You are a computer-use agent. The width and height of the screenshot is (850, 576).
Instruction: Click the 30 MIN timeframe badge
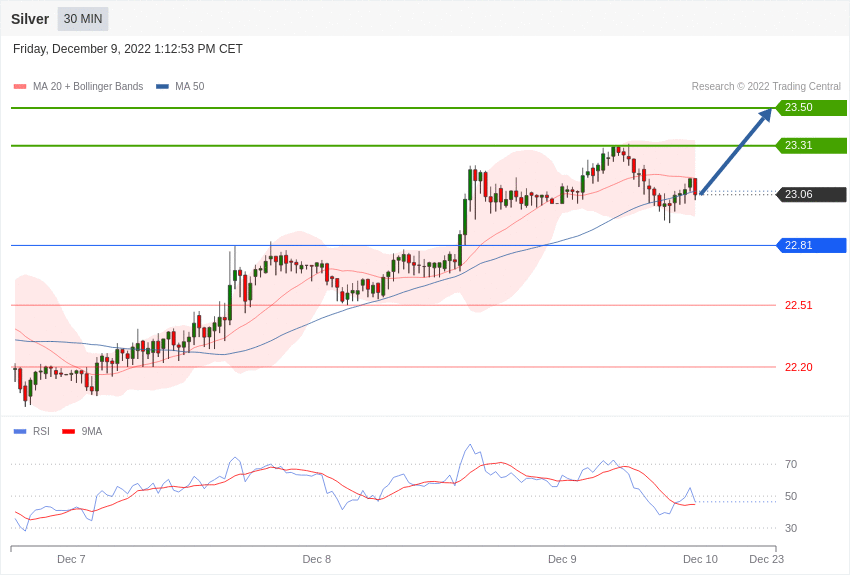point(83,19)
